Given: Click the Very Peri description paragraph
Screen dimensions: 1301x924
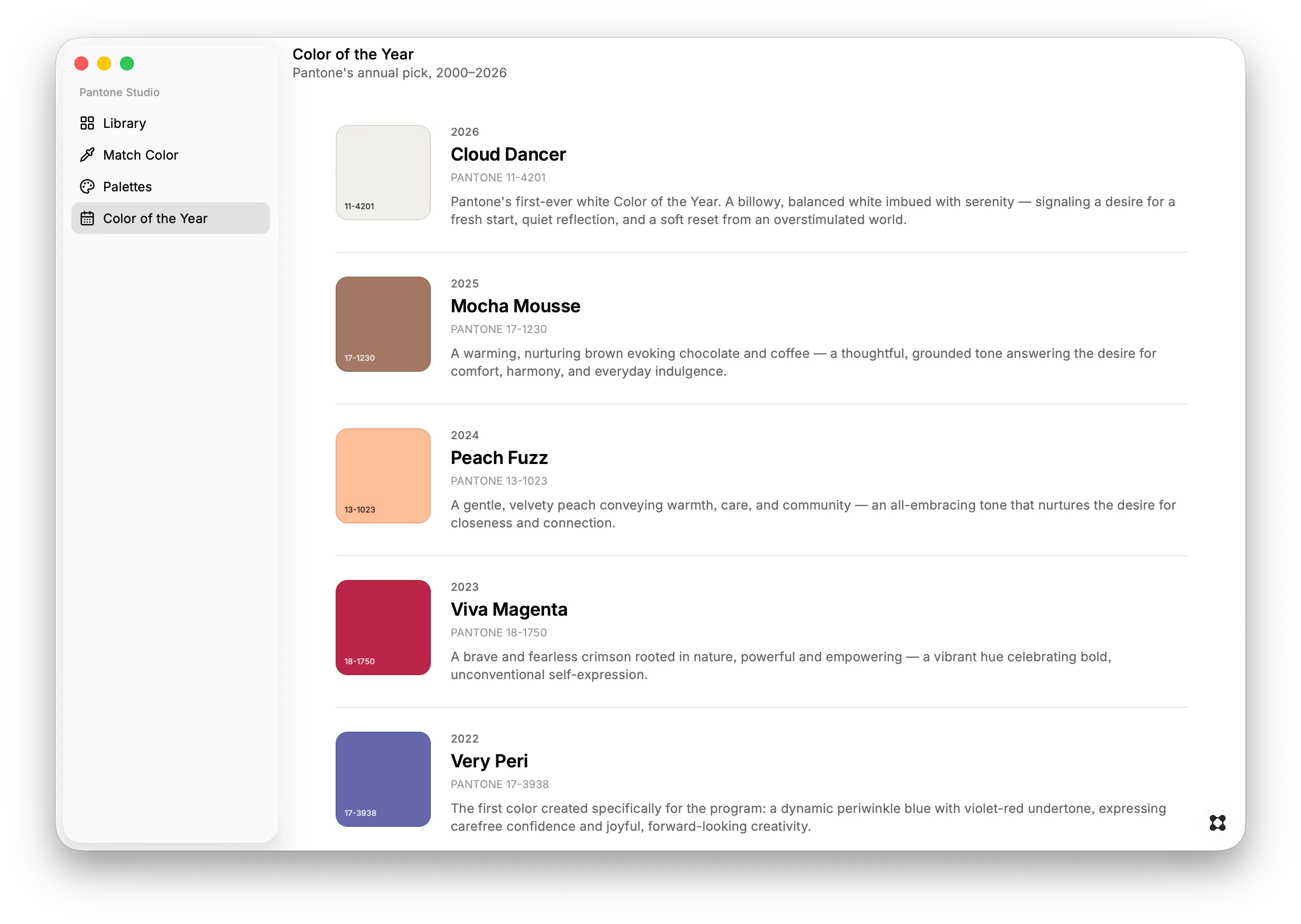Looking at the screenshot, I should tap(809, 817).
